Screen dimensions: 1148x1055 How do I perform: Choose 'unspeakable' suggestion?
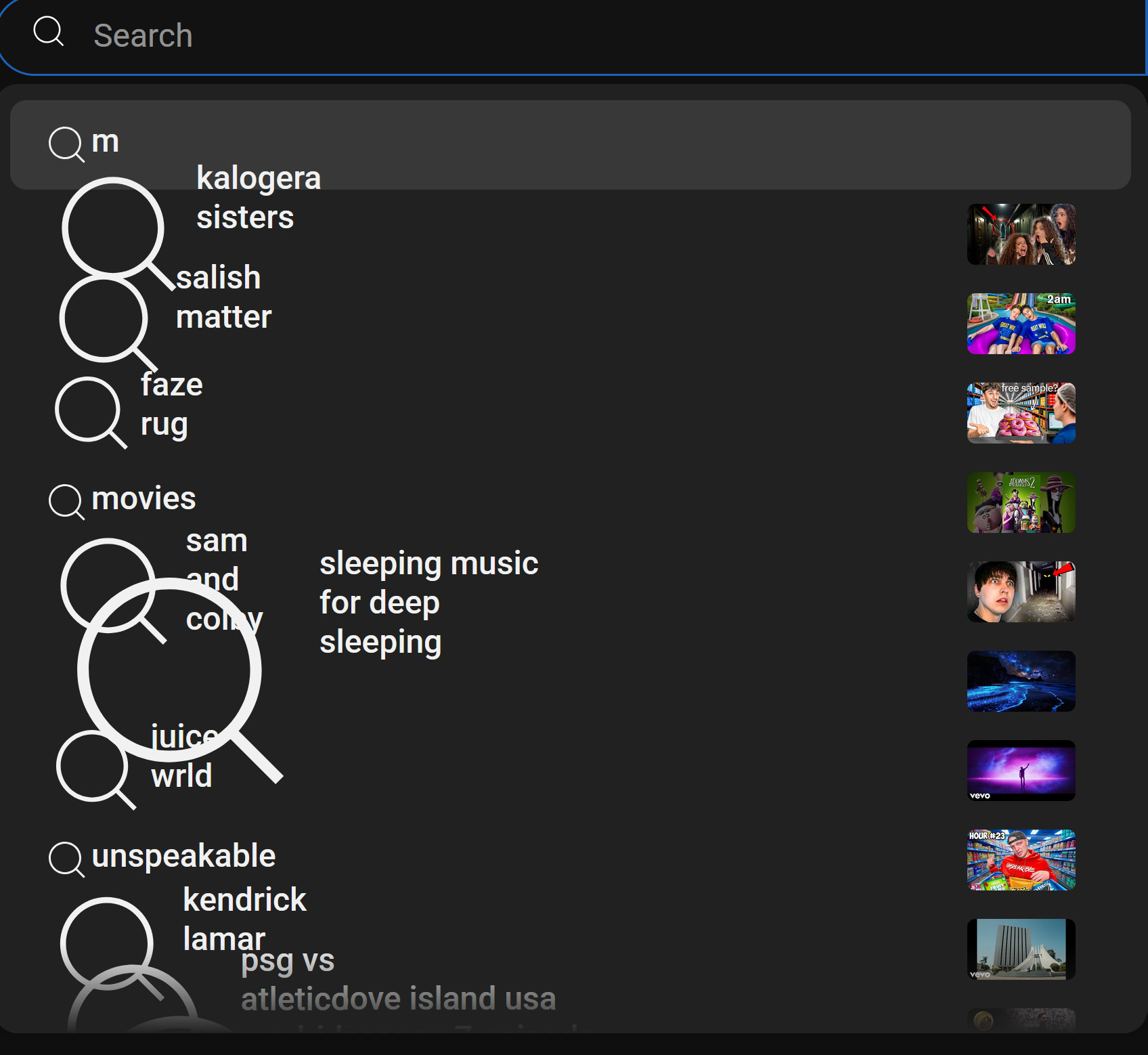(x=183, y=857)
